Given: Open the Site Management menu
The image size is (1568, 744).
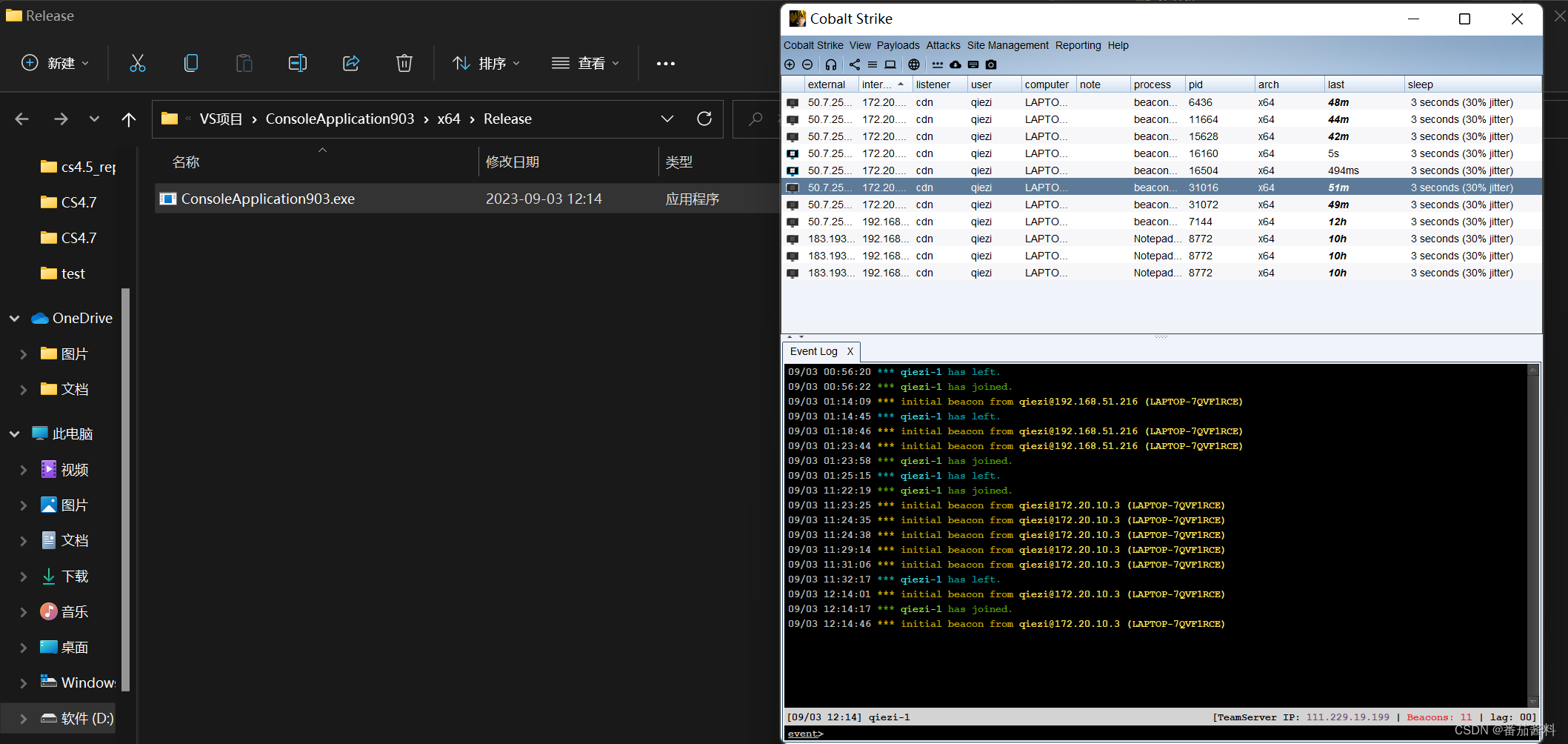Looking at the screenshot, I should tap(1007, 45).
